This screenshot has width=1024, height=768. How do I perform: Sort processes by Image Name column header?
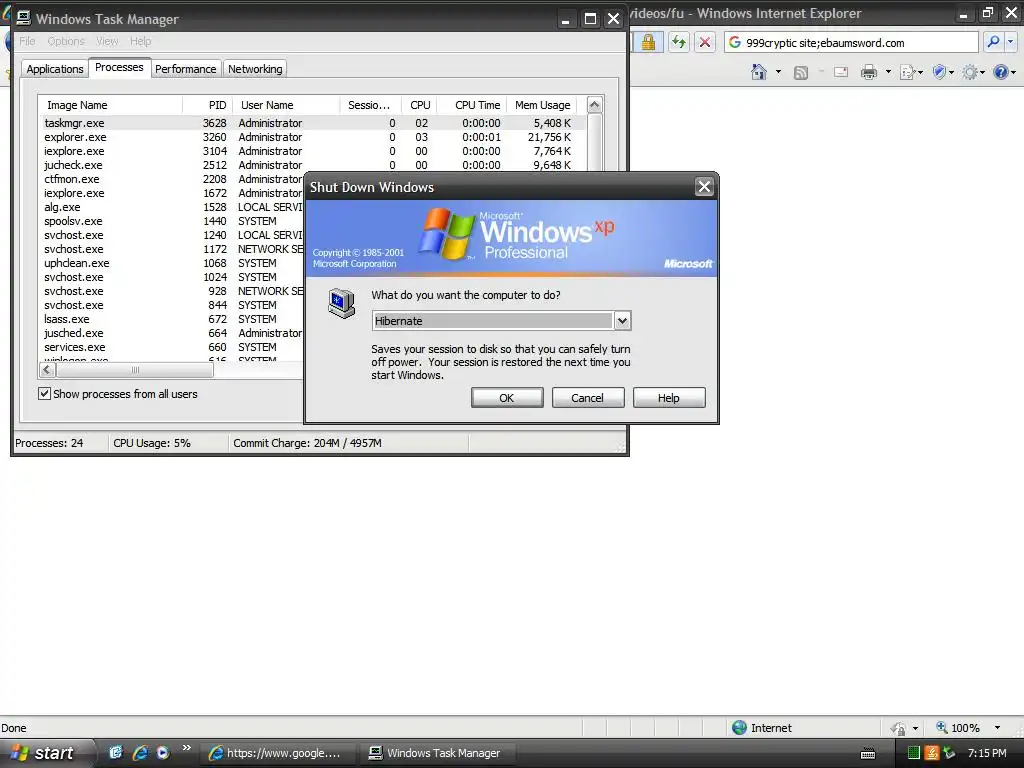[x=110, y=105]
